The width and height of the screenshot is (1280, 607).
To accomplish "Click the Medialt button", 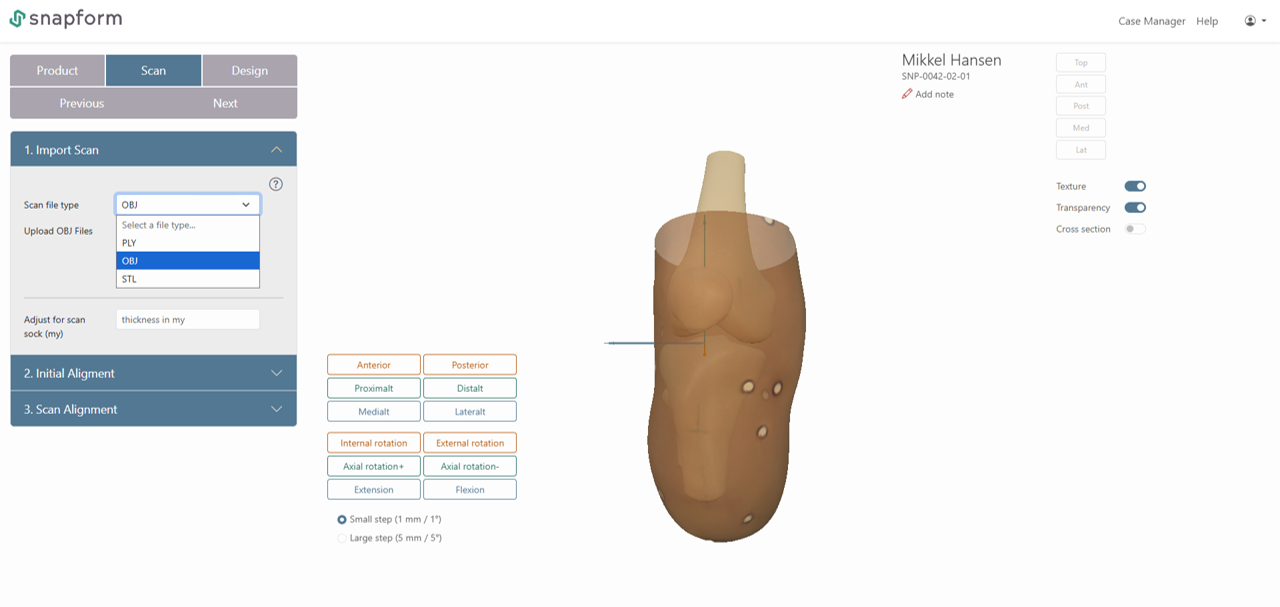I will tap(374, 411).
